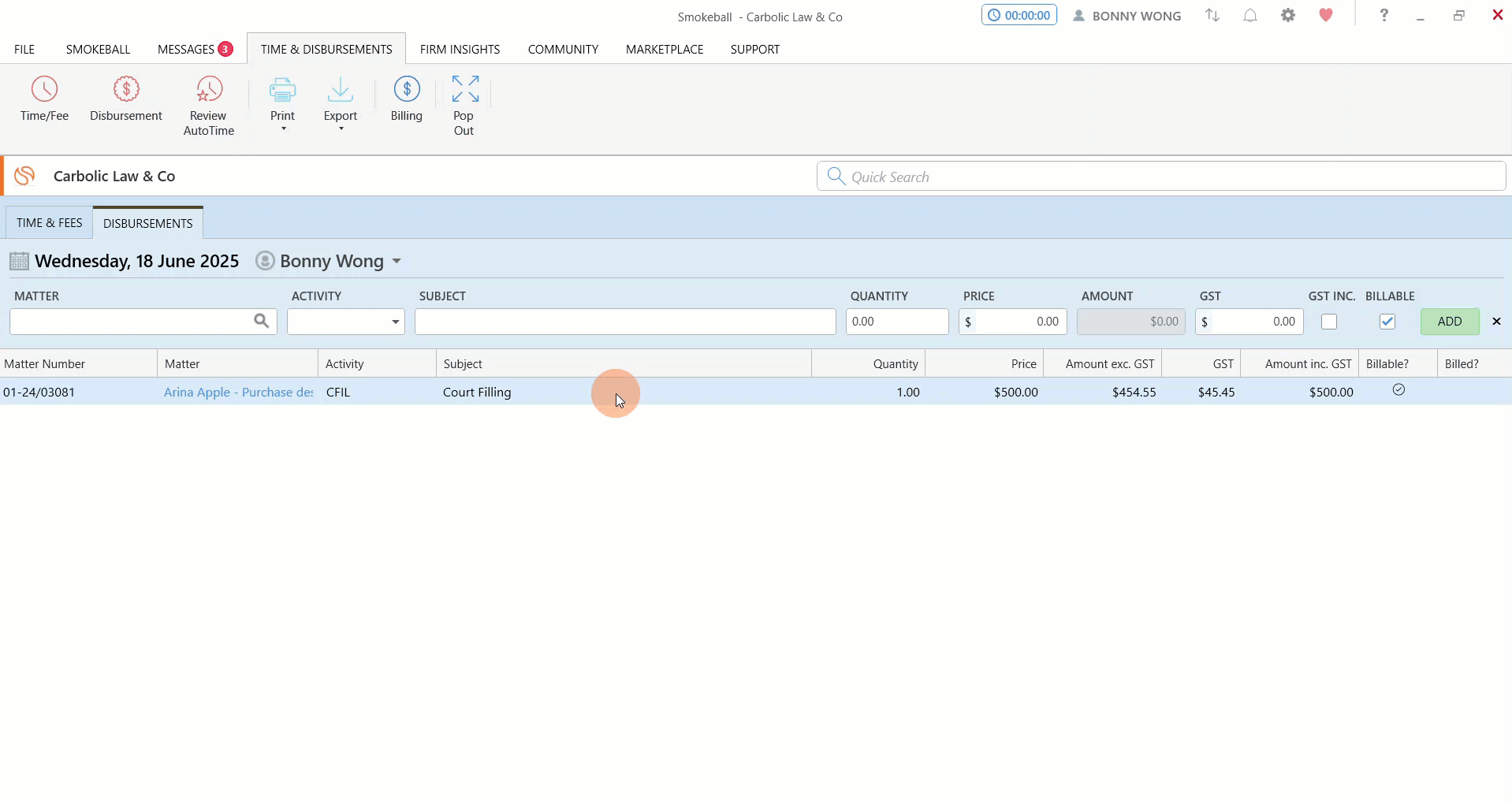The height and width of the screenshot is (804, 1512).
Task: Sort by Amount inc. GST column header
Action: point(1300,363)
